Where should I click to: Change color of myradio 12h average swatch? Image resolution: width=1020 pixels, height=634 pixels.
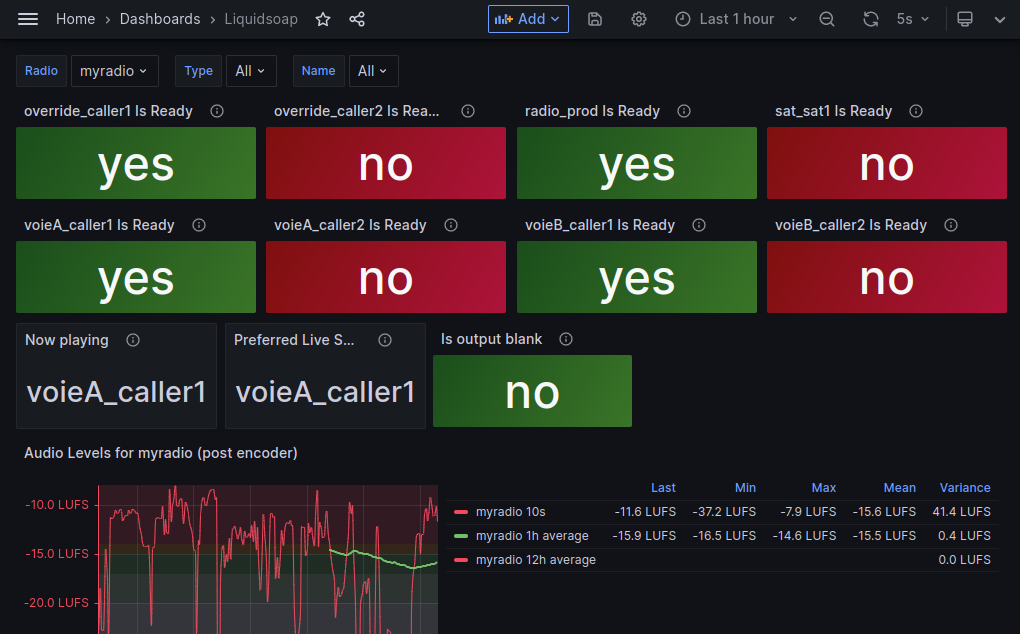(461, 560)
